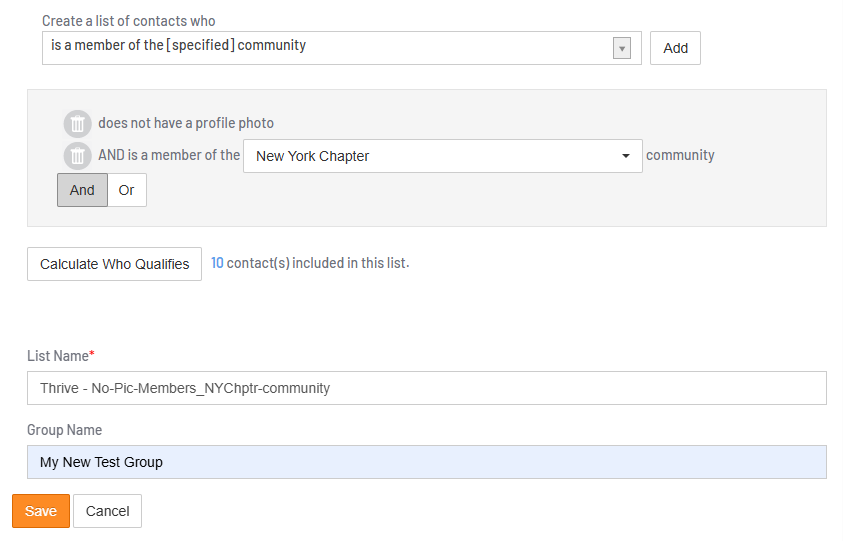
Task: Save the contact list
Action: pyautogui.click(x=41, y=511)
